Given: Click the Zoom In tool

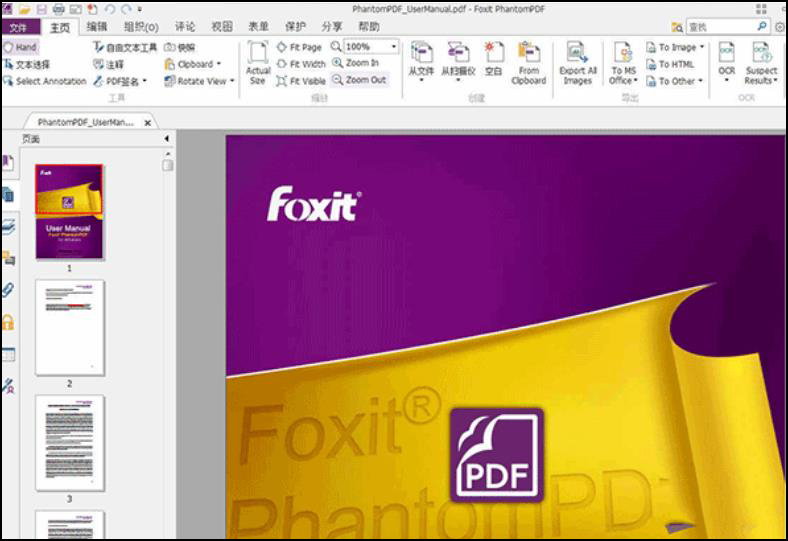Looking at the screenshot, I should pos(356,63).
